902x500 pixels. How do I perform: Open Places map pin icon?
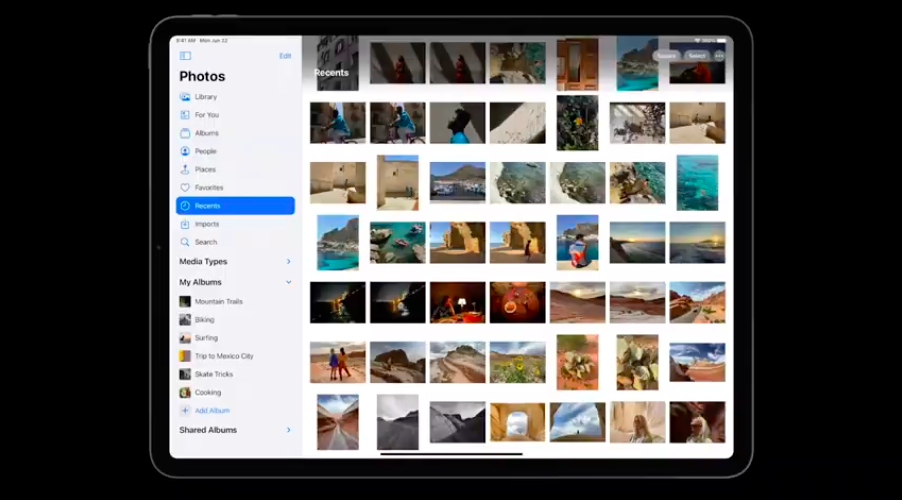tap(185, 169)
